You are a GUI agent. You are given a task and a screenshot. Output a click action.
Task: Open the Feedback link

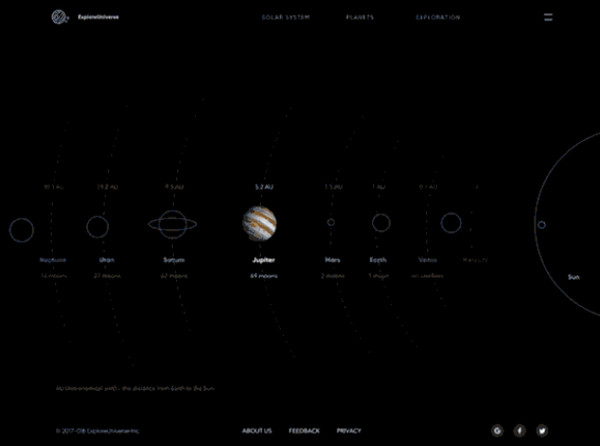point(304,430)
